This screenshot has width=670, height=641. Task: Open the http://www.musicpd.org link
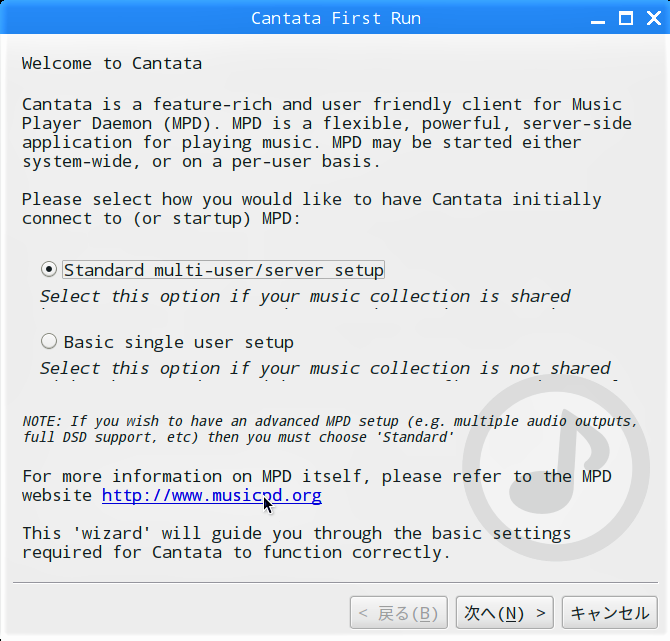tap(212, 496)
